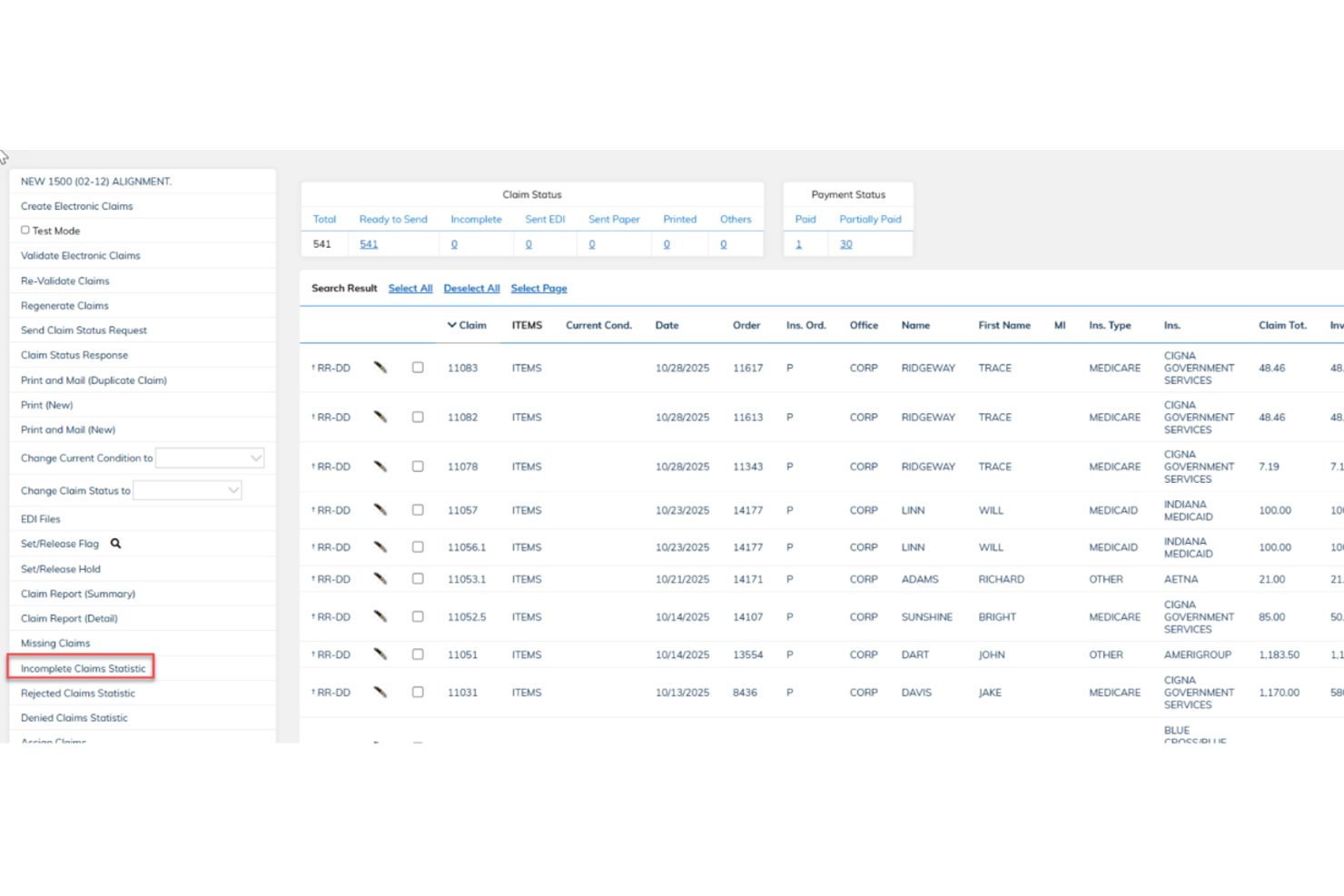Screen dimensions: 1344x896
Task: Click the edit pencil icon for claim 11053.1
Action: point(380,579)
